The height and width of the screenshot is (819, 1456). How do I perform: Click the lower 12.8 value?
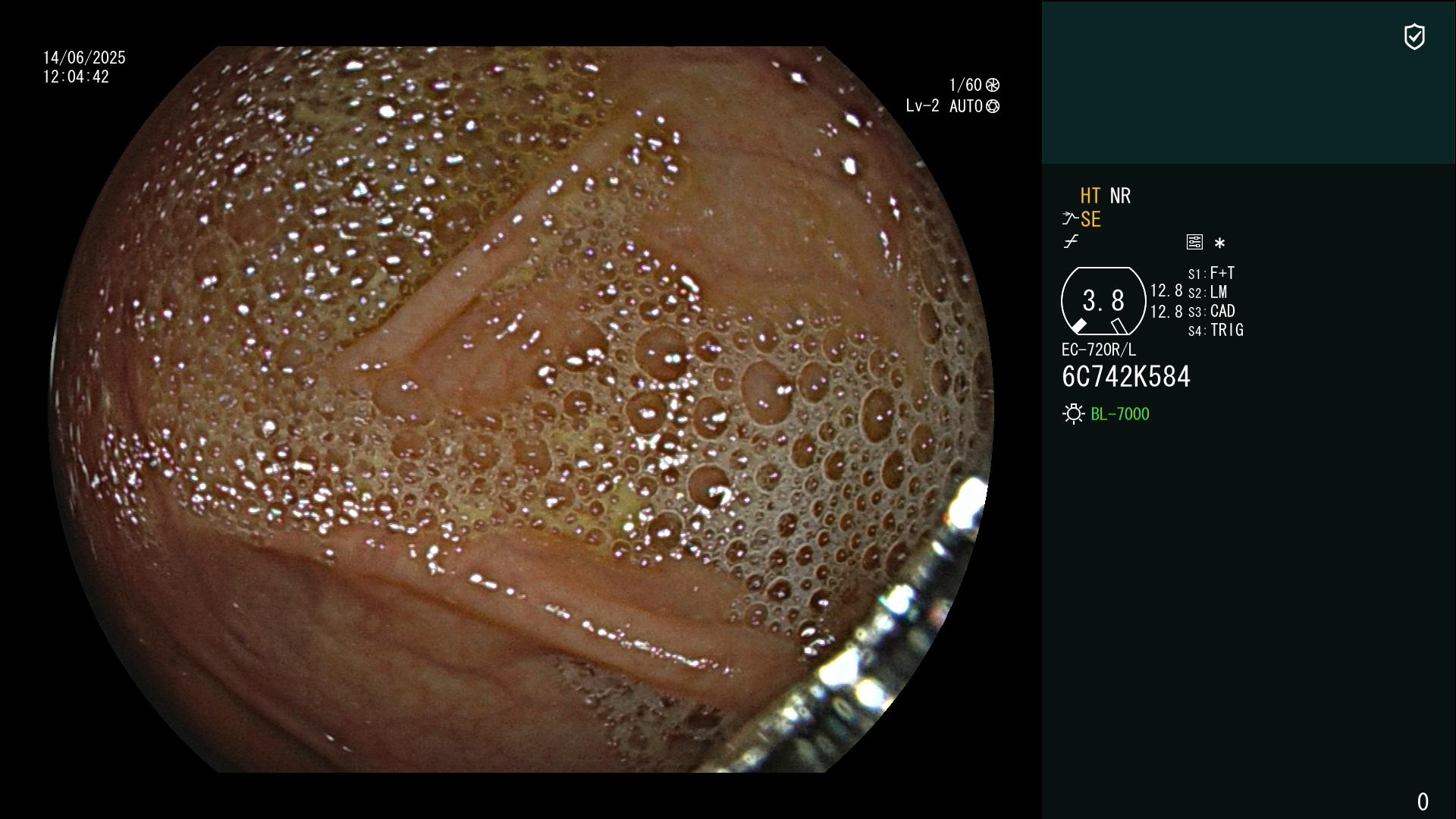click(1166, 312)
